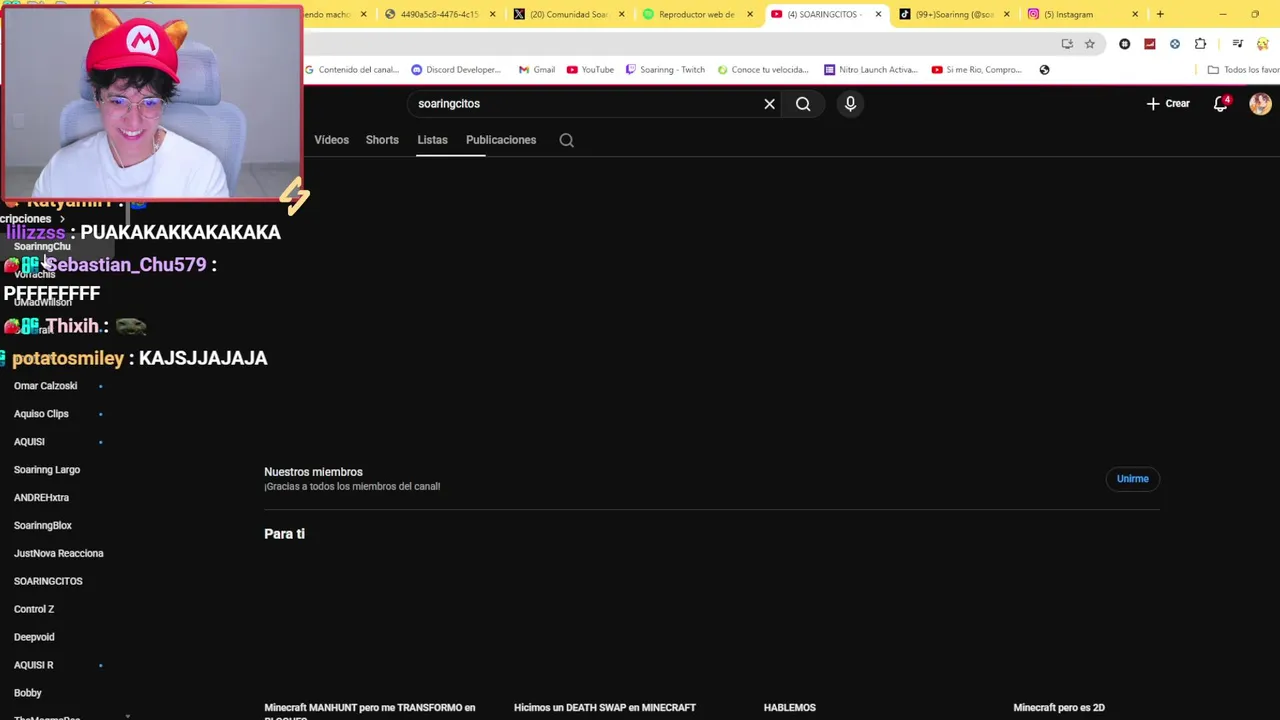Viewport: 1280px width, 720px height.
Task: Open Contenido del canal bookmark
Action: click(351, 70)
